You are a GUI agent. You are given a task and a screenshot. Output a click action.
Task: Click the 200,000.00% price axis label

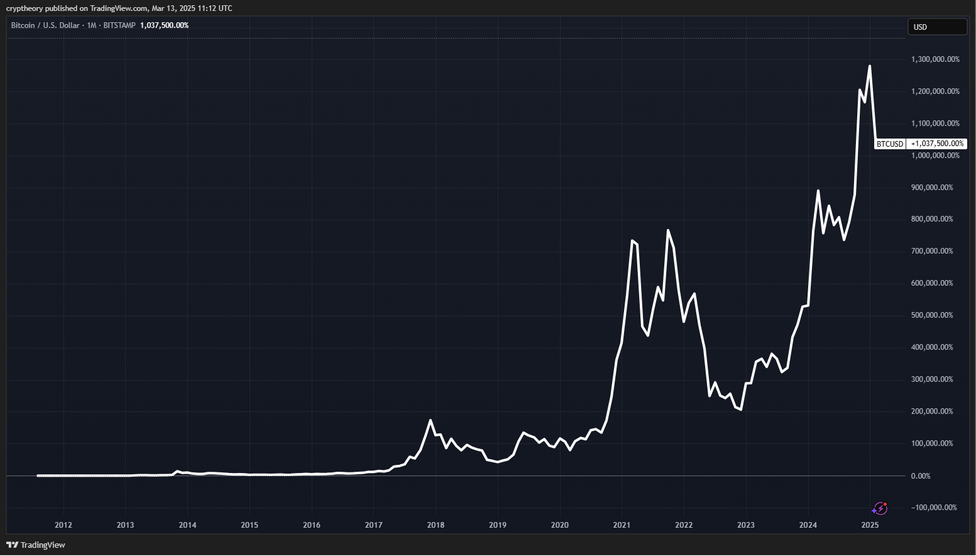pos(932,412)
